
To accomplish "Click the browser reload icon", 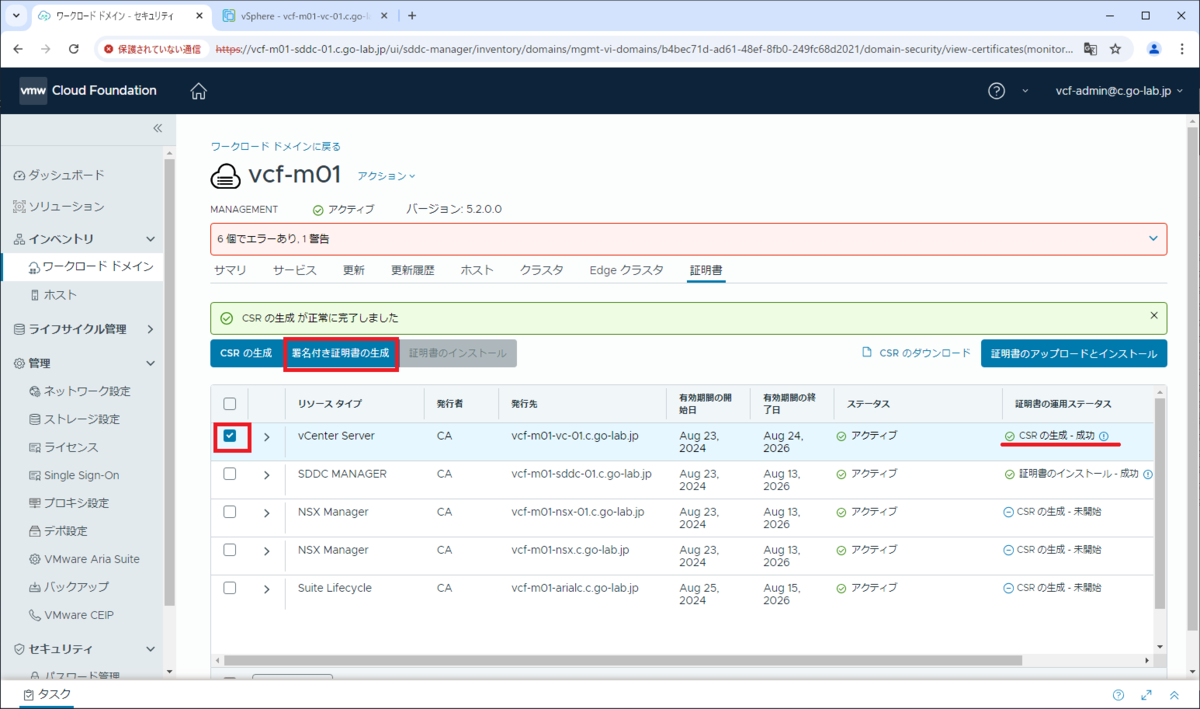I will point(74,48).
